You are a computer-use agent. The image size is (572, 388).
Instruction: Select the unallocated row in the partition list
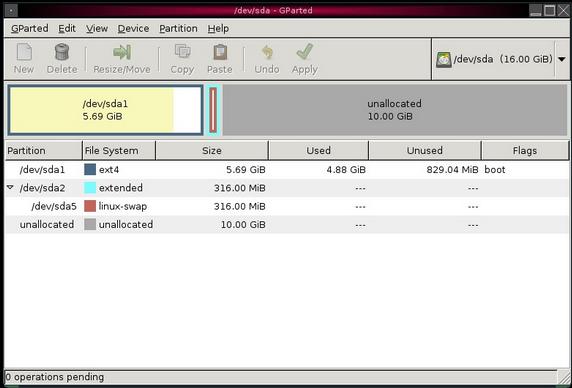(287, 224)
